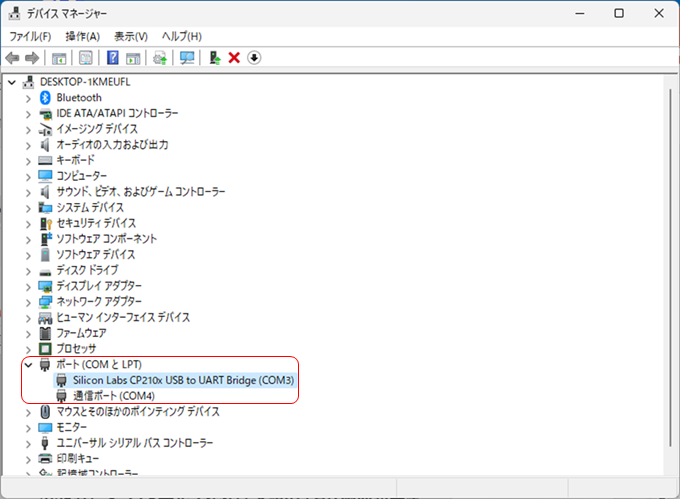Open the ファイル(F) menu

tap(30, 36)
